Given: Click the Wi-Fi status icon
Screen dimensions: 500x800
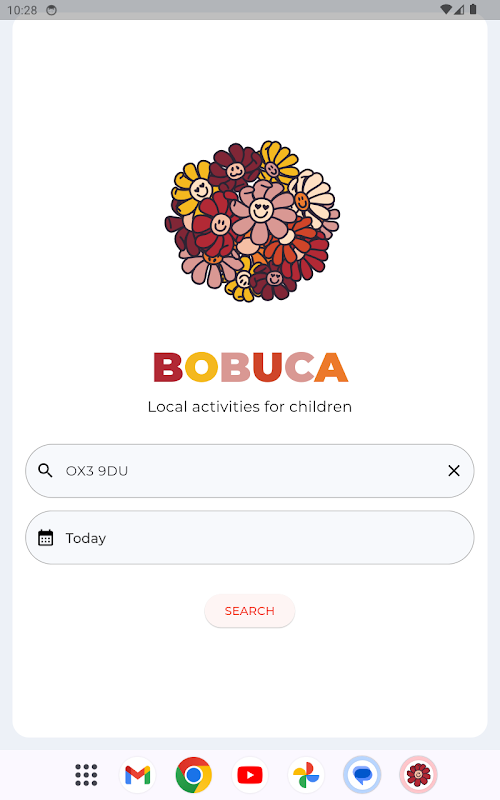Looking at the screenshot, I should (x=446, y=9).
